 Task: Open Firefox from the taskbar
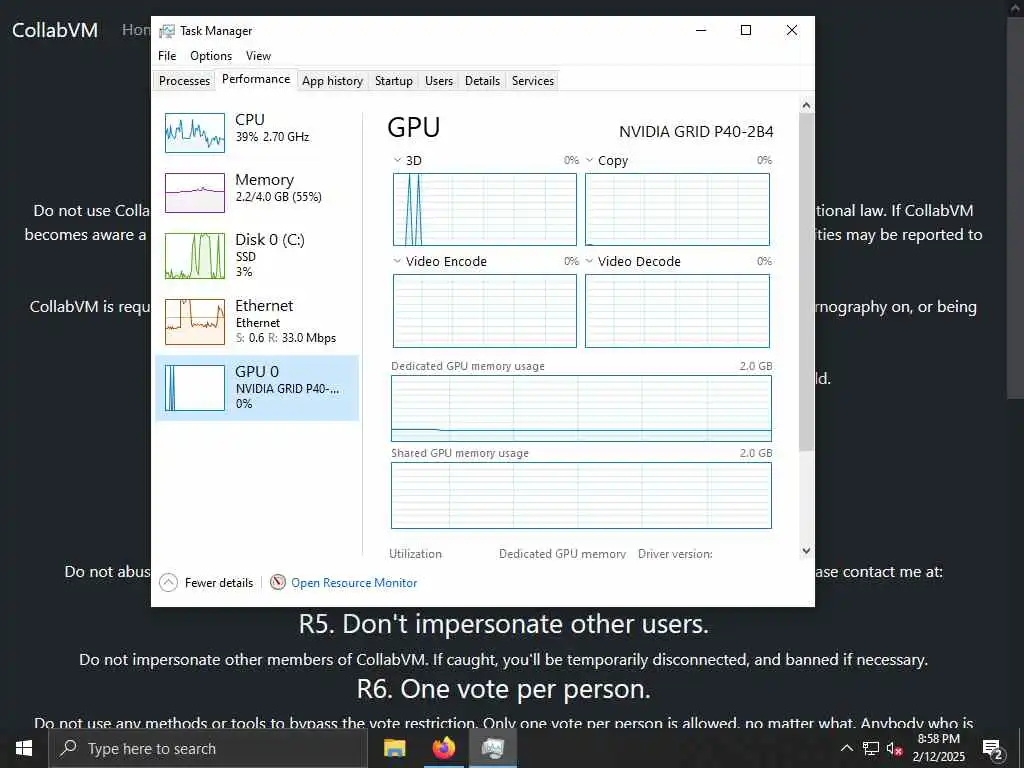point(444,748)
